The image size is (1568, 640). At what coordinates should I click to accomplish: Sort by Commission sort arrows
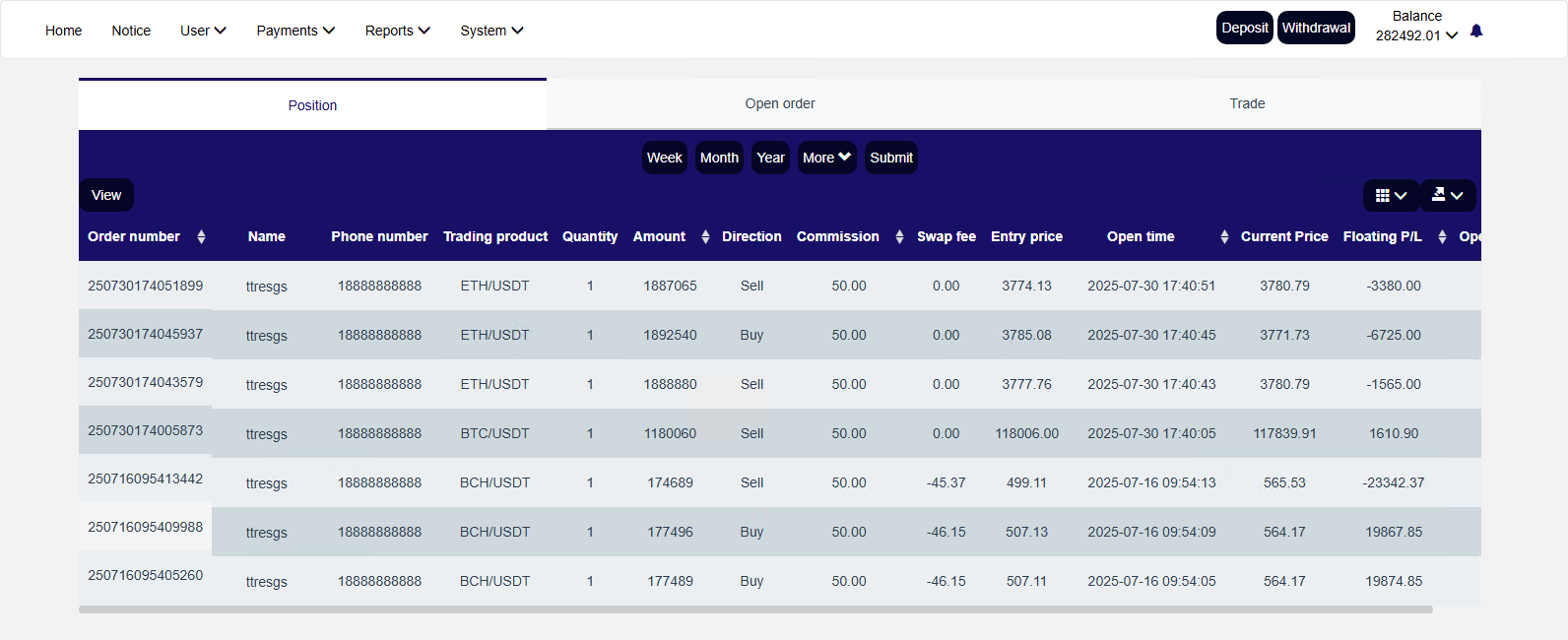[899, 237]
